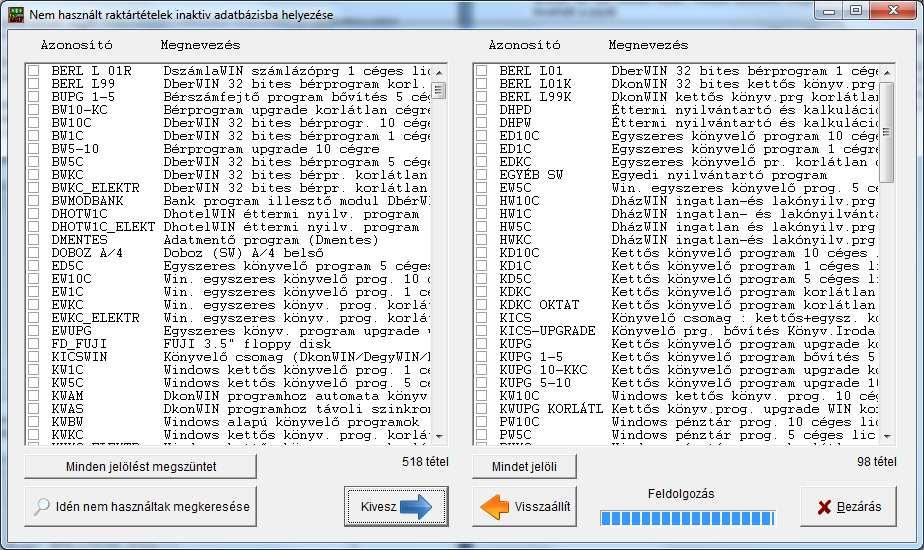Click the left list scrollbar thumb
Screen dimensions: 924x550
(x=438, y=90)
